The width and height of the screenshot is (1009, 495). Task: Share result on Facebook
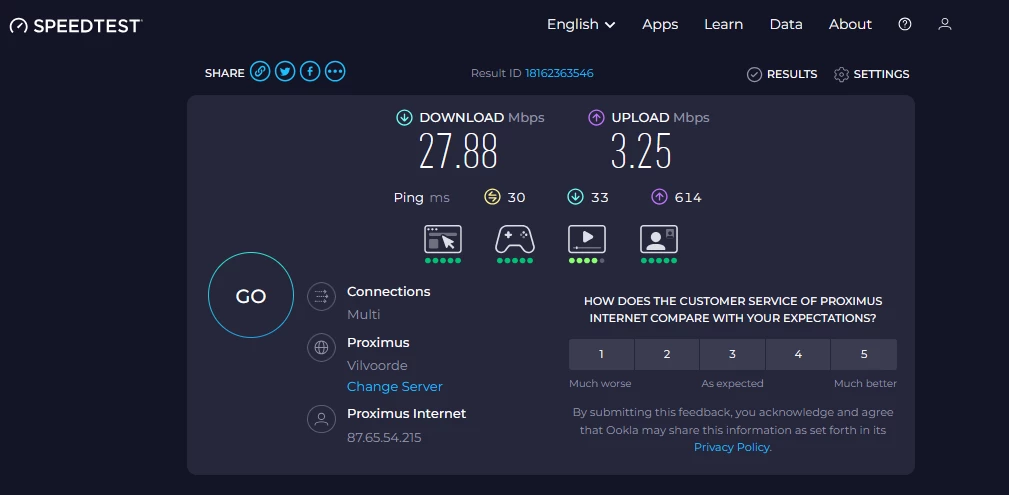coord(310,72)
